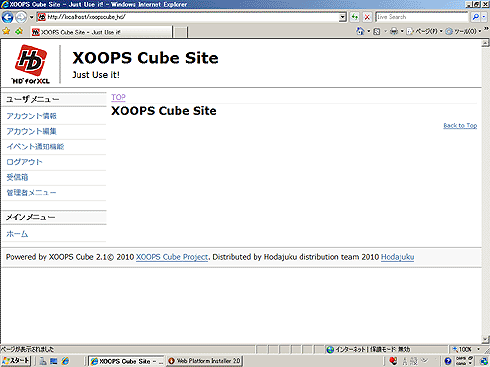Expand the search provider dropdown arrow
This screenshot has height=367, width=490.
click(484, 17)
